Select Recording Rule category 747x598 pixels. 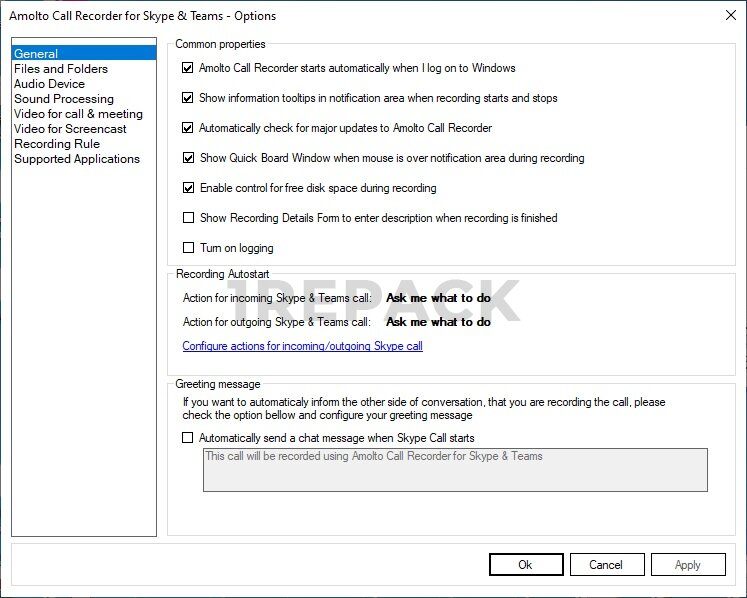pyautogui.click(x=57, y=144)
